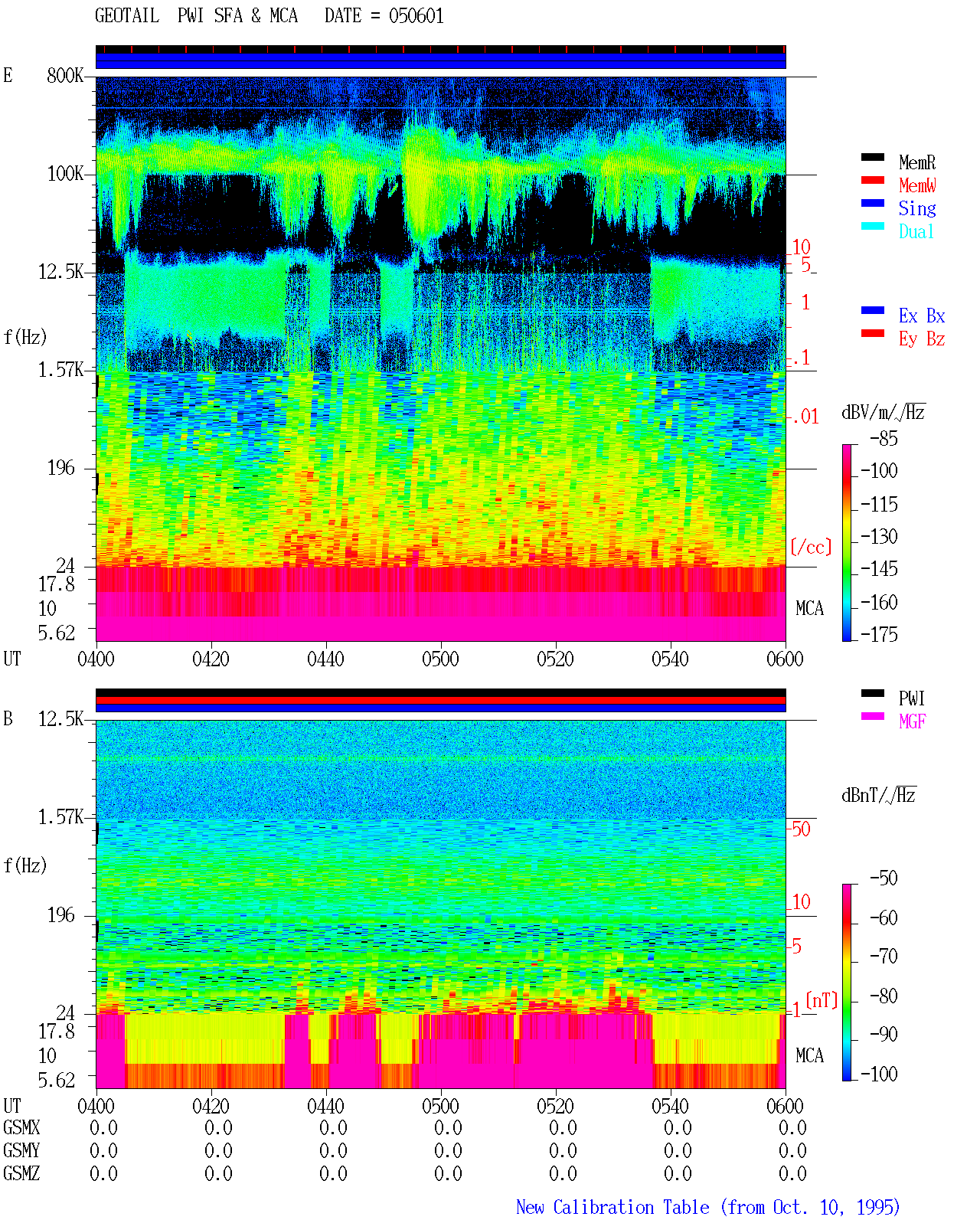Select the "GSMX" row label

(x=21, y=1128)
